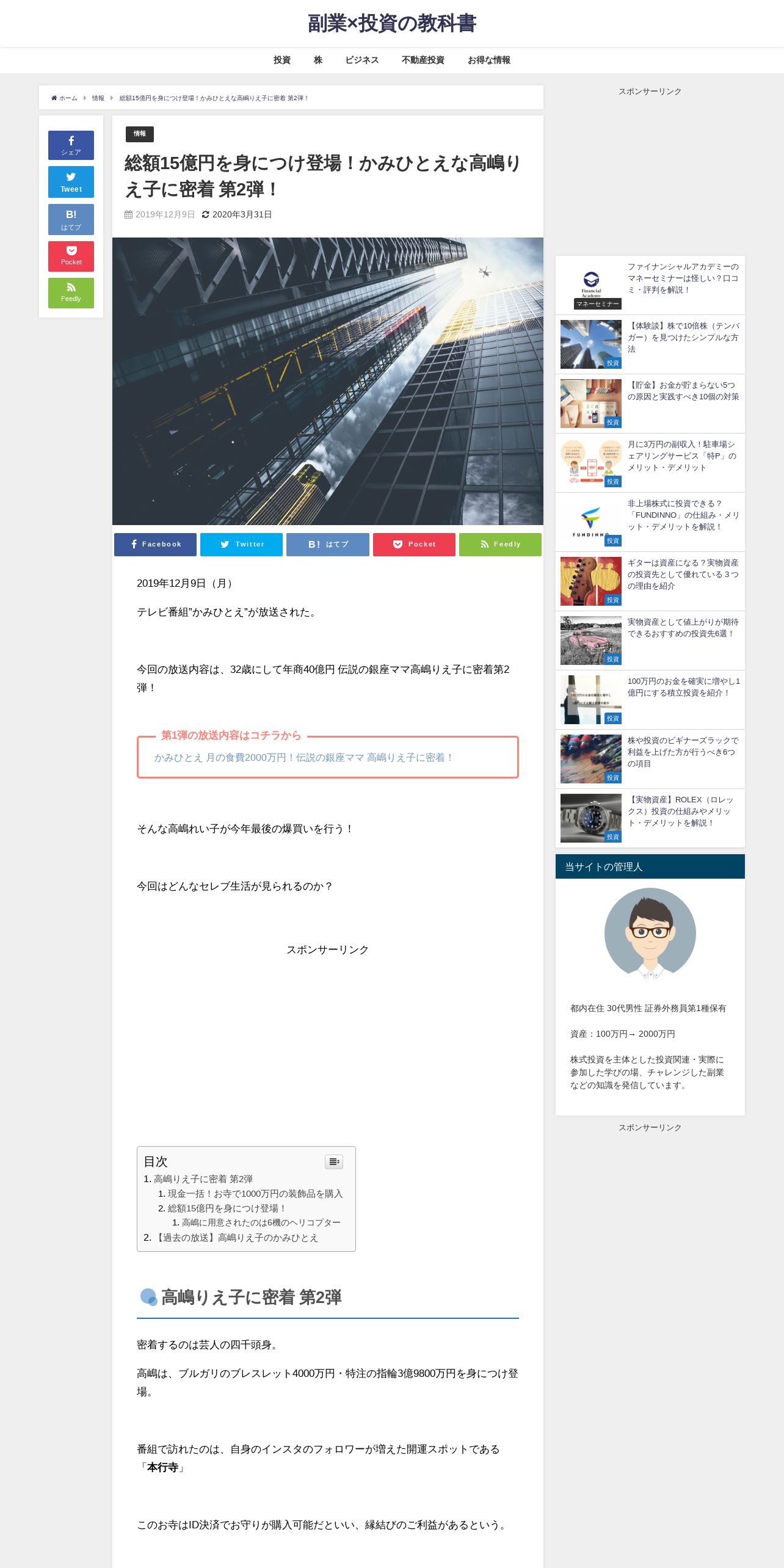Viewport: 784px width, 1568px height.
Task: Click the wide B! はてブ button
Action: 328,545
